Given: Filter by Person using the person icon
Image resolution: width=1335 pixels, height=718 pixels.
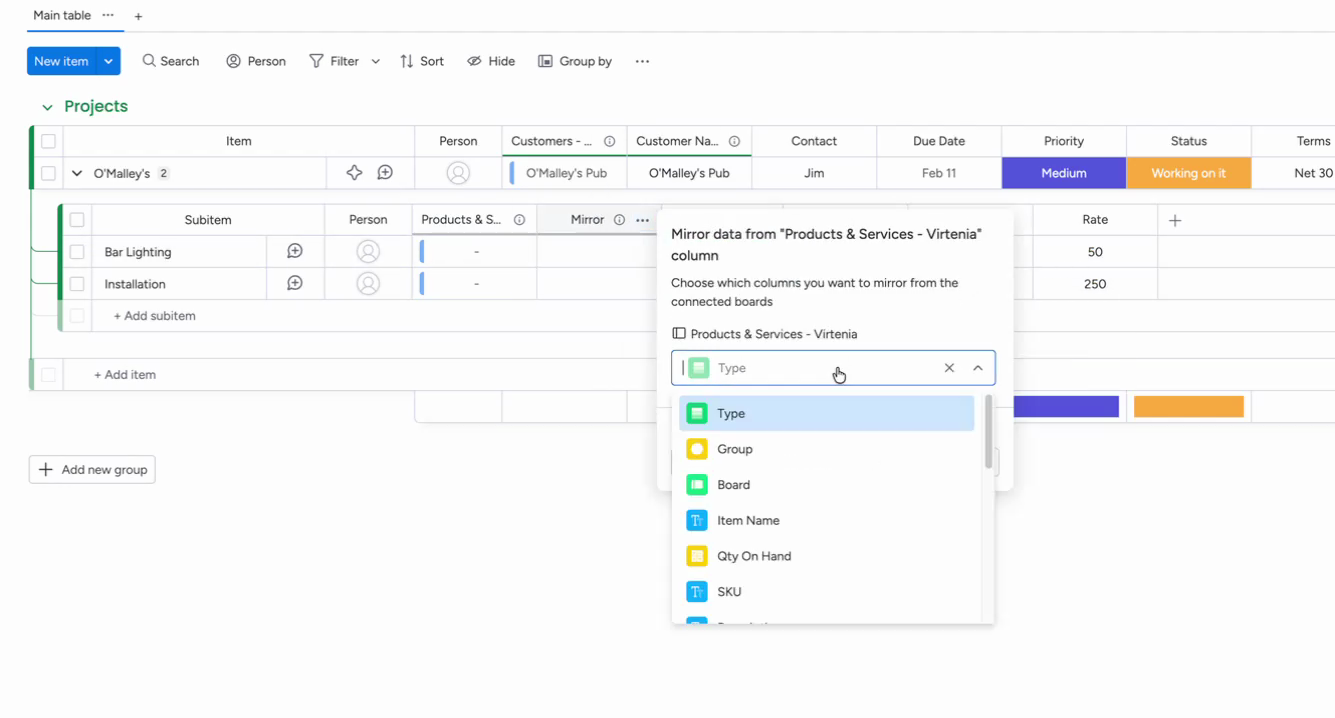Looking at the screenshot, I should pos(232,61).
